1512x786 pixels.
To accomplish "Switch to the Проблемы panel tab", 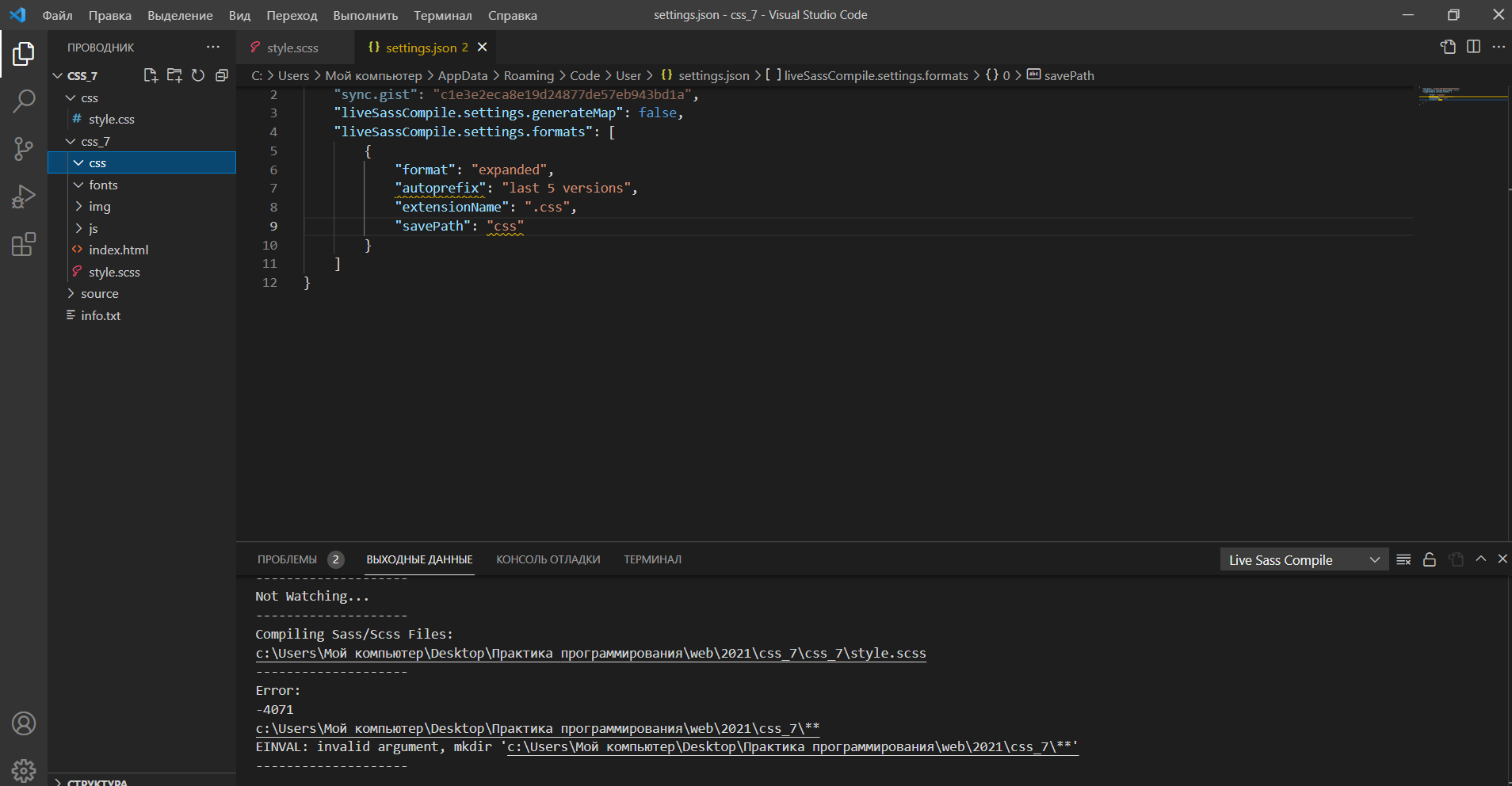I will pyautogui.click(x=287, y=559).
